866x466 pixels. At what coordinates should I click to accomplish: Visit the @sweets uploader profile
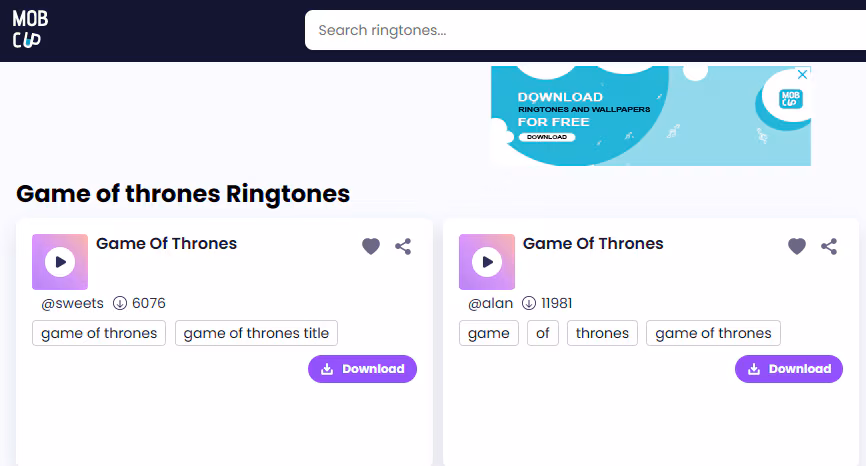72,303
